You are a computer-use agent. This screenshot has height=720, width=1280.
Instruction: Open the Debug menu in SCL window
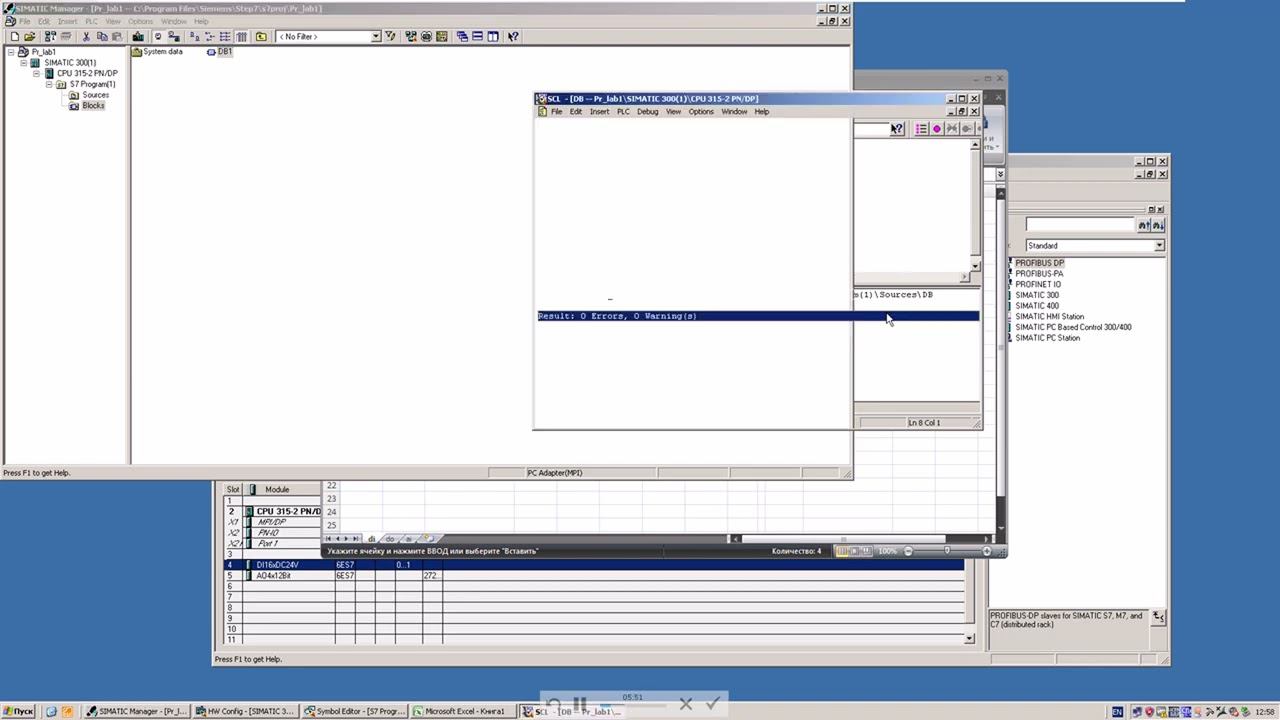[x=648, y=112]
